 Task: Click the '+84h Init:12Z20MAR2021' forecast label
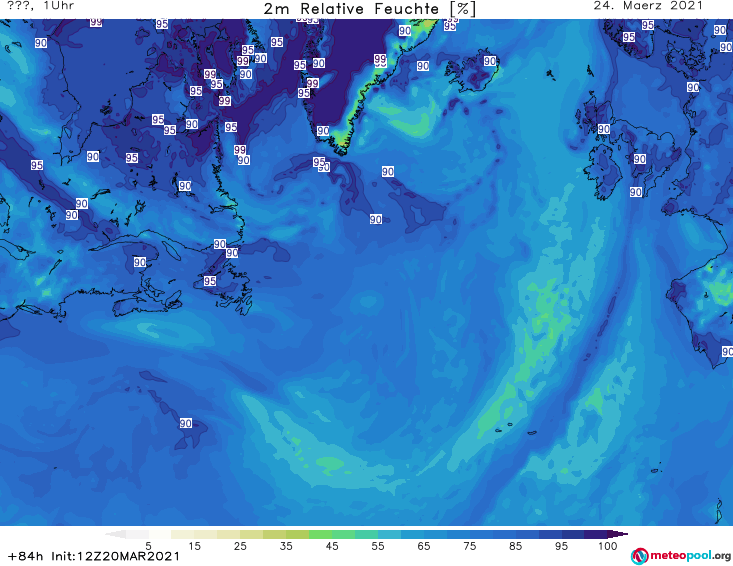point(94,556)
